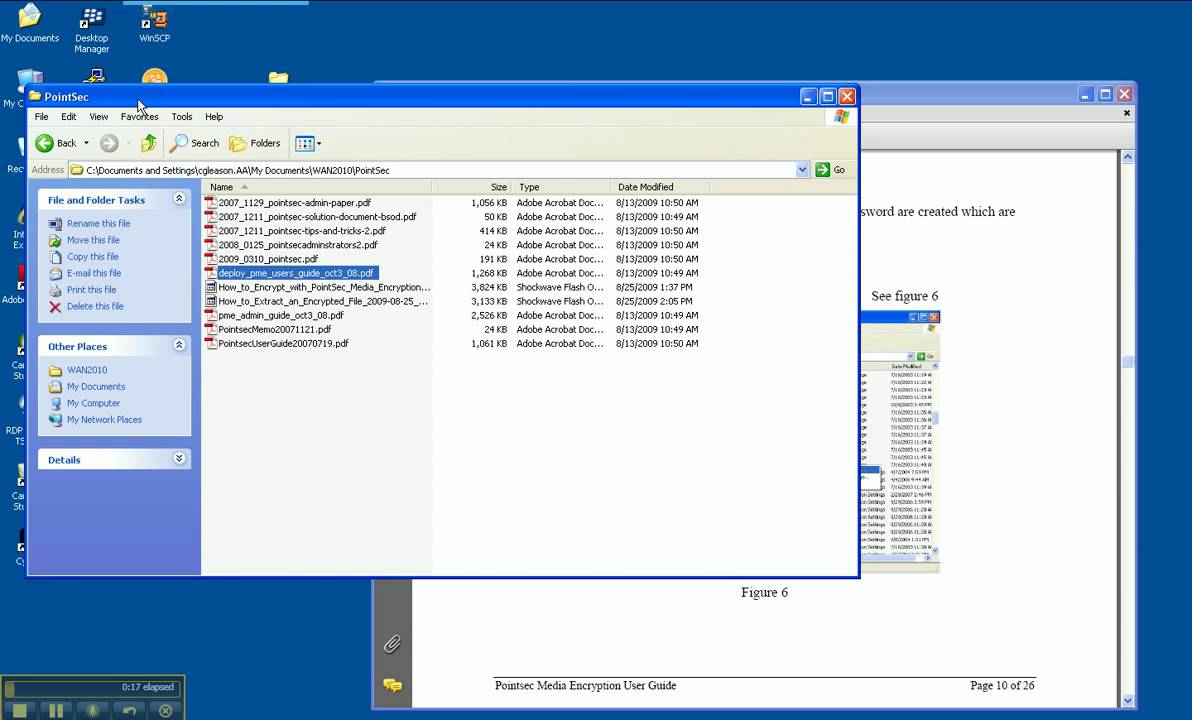1192x720 pixels.
Task: Click inside the Address path field
Action: pyautogui.click(x=432, y=170)
